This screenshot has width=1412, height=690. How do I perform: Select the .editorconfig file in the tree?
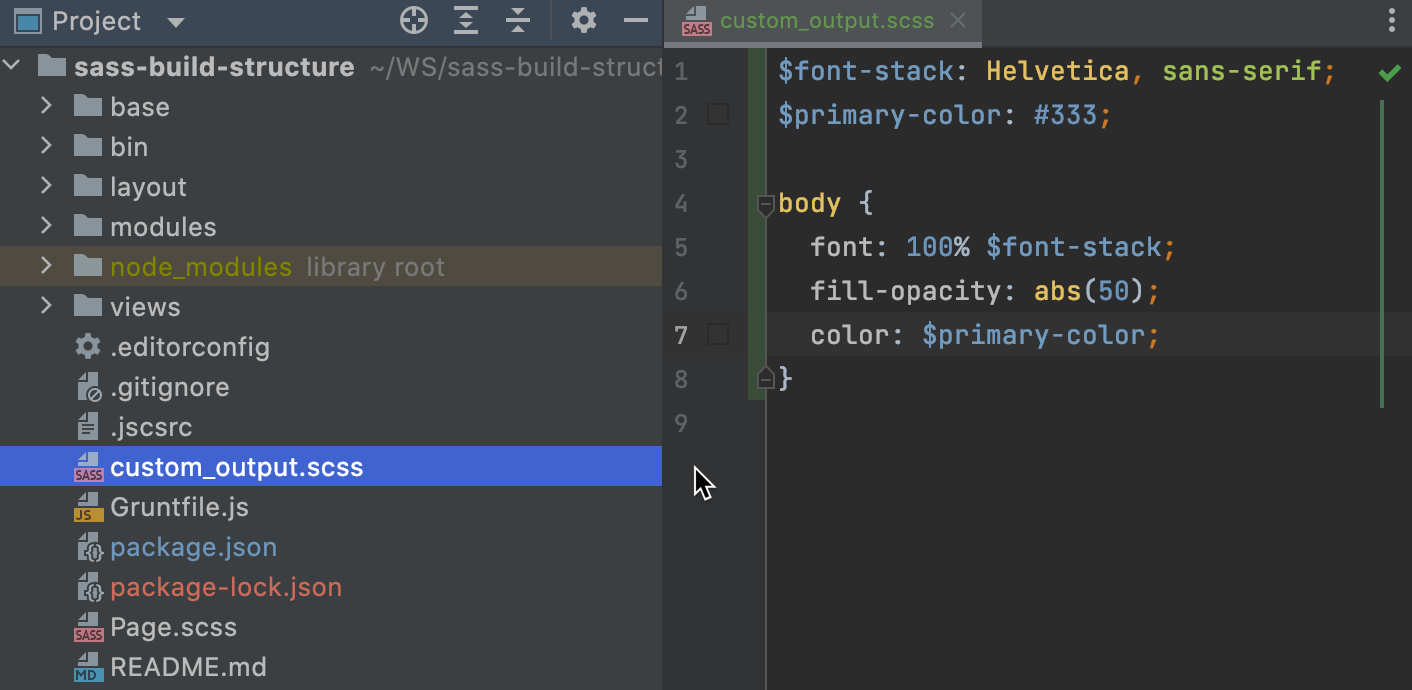point(190,347)
